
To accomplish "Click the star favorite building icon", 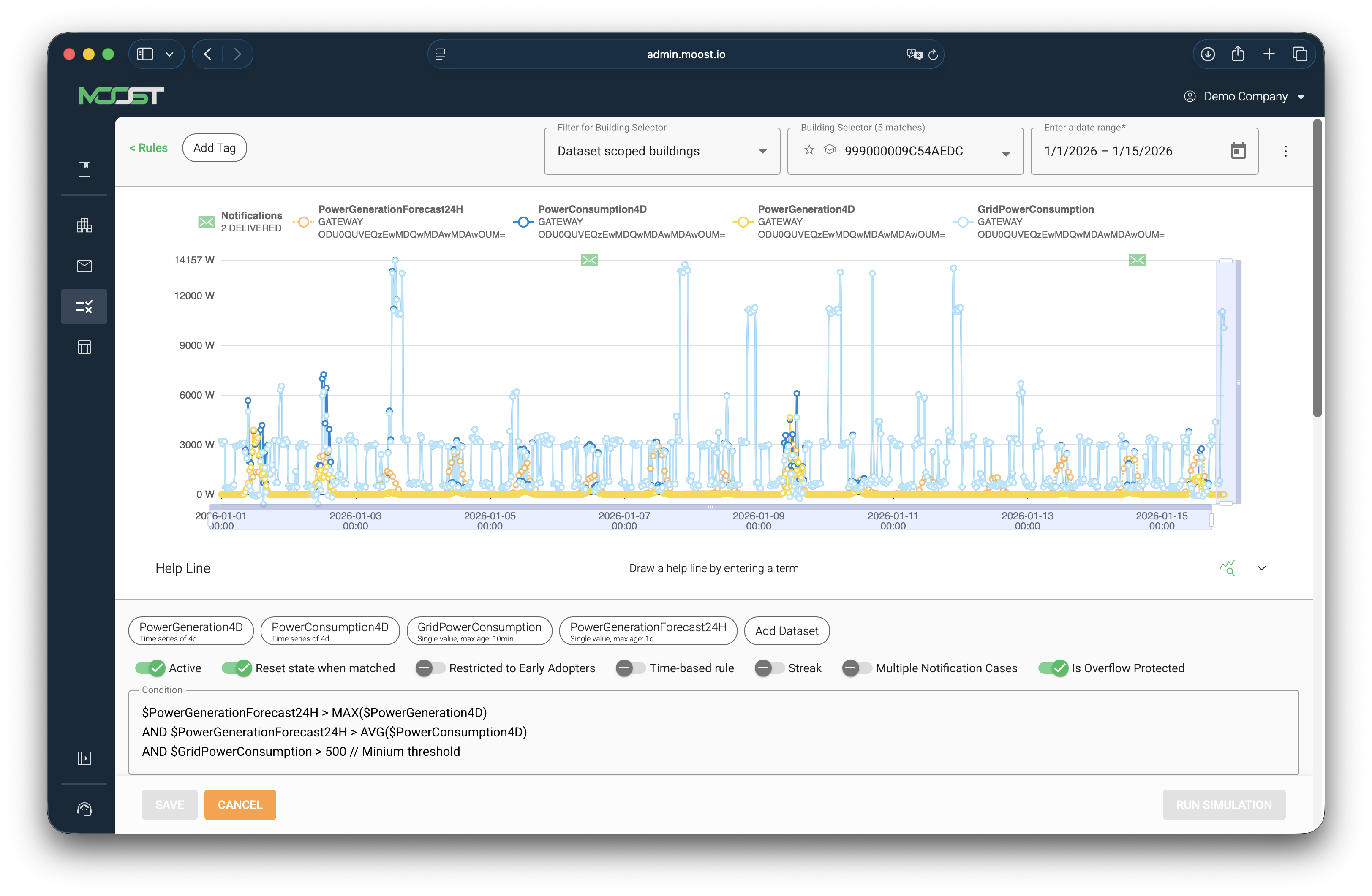I will pos(809,150).
